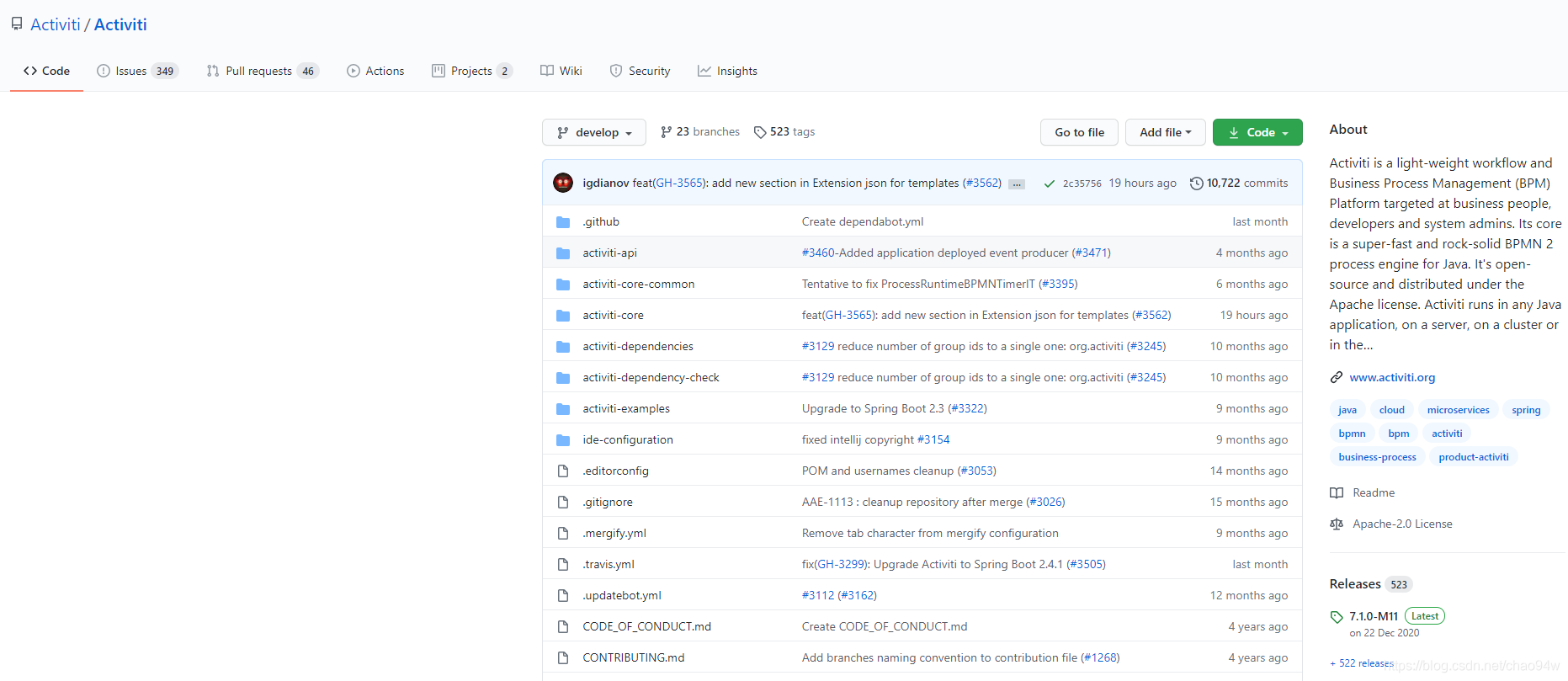The width and height of the screenshot is (1568, 681).
Task: Open the Wiki tab
Action: (561, 71)
